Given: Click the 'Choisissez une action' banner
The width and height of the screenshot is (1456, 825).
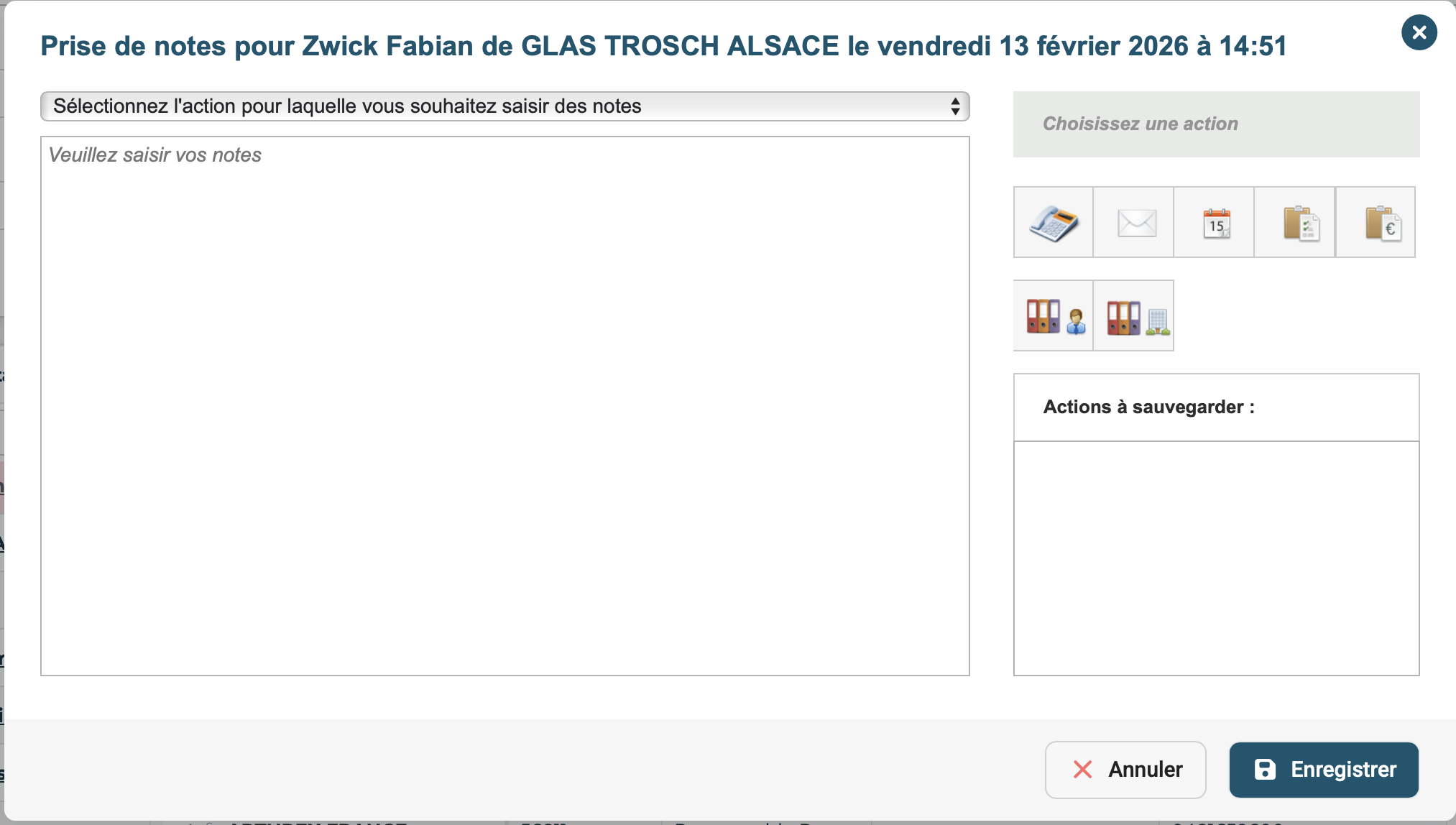Looking at the screenshot, I should click(1216, 124).
